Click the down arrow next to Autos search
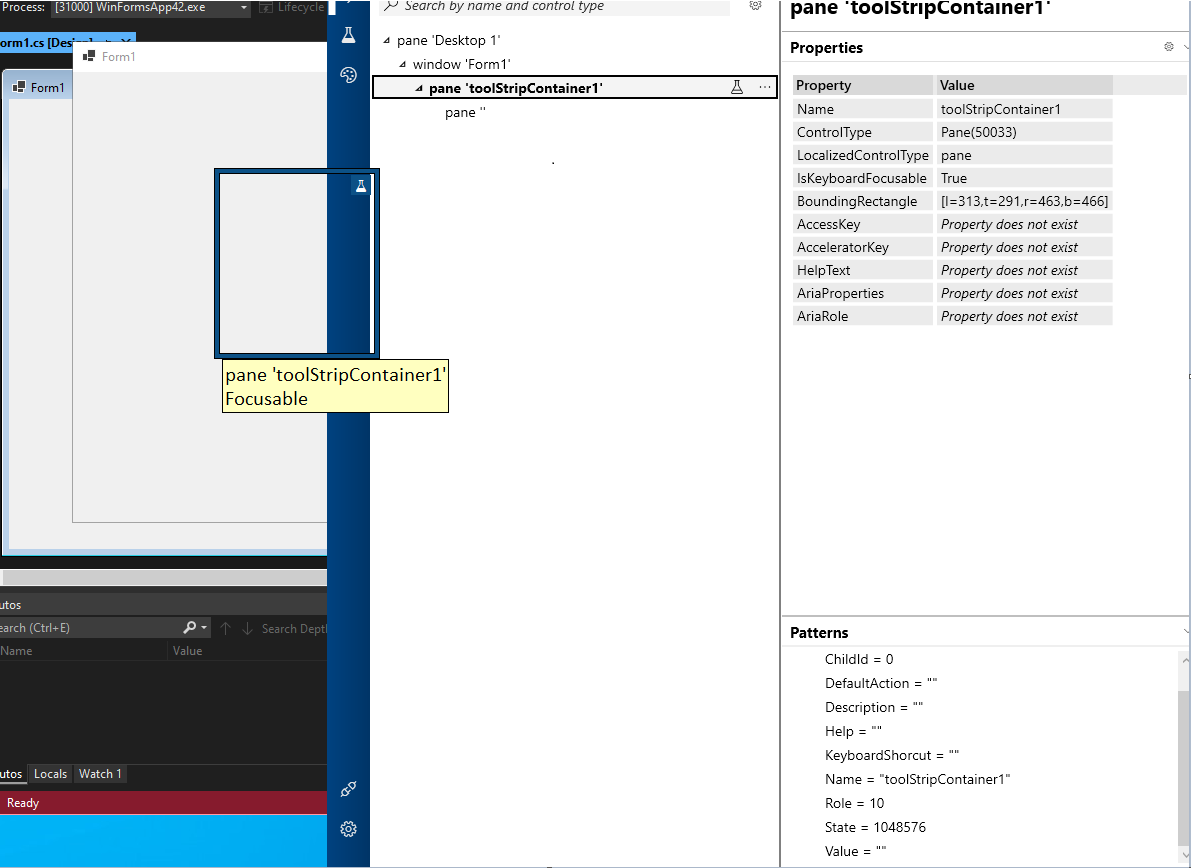Screen dimensions: 1192x868 247,628
